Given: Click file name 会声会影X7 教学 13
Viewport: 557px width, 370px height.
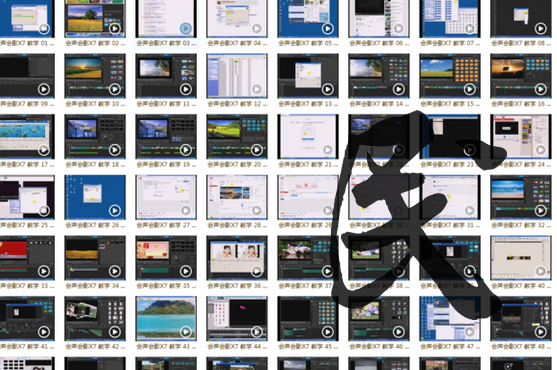Looking at the screenshot, I should pos(308,104).
